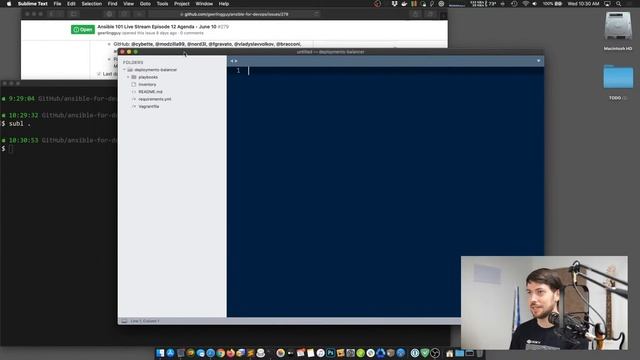Click the clock showing Wed 10:30 AM

[584, 4]
